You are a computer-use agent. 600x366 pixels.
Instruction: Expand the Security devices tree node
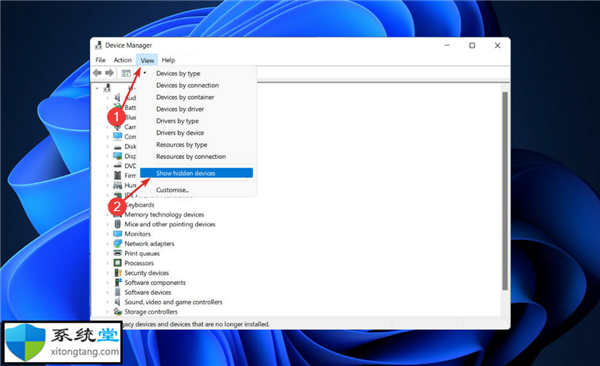coord(108,273)
